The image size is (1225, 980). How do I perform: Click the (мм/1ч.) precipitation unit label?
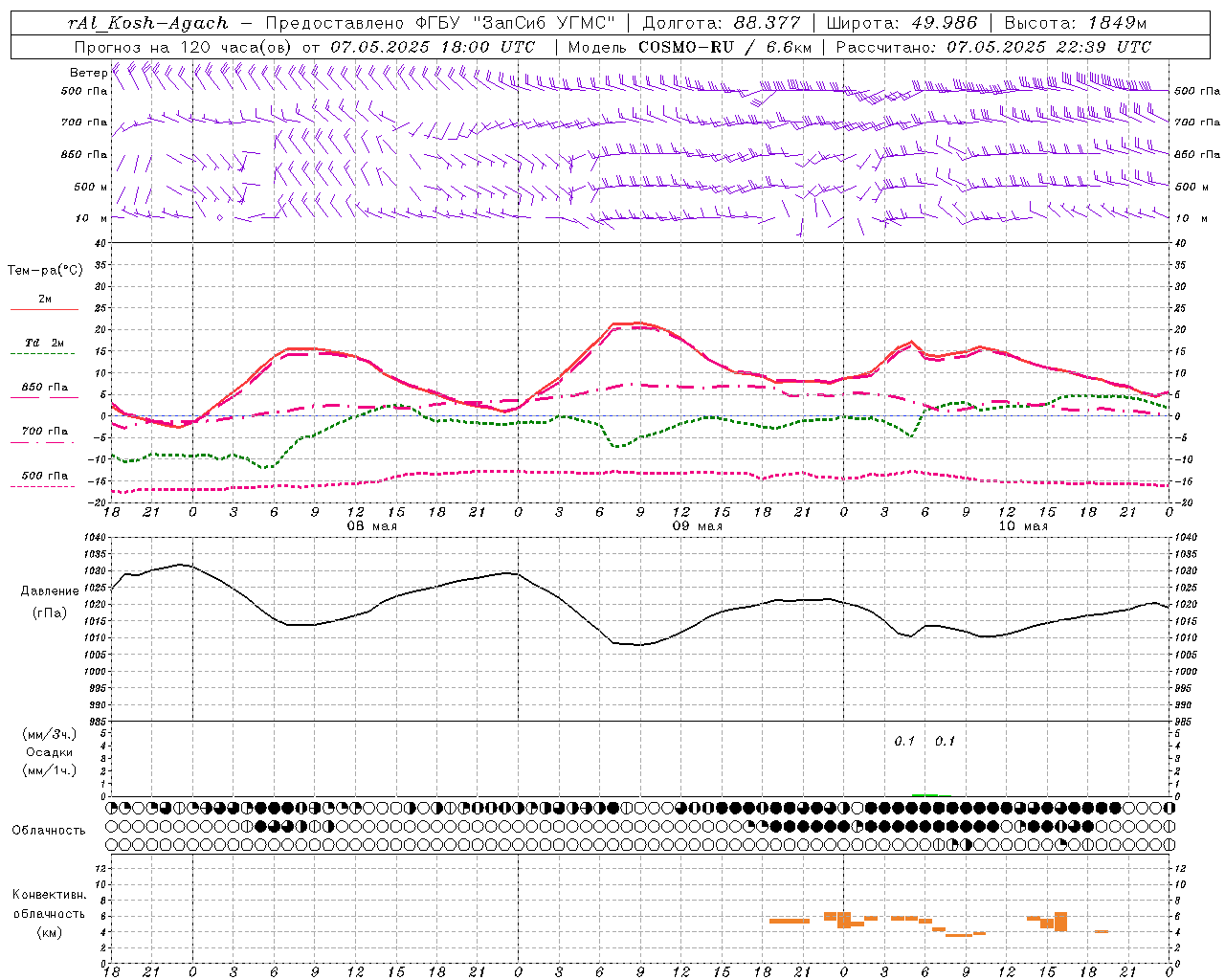[49, 770]
